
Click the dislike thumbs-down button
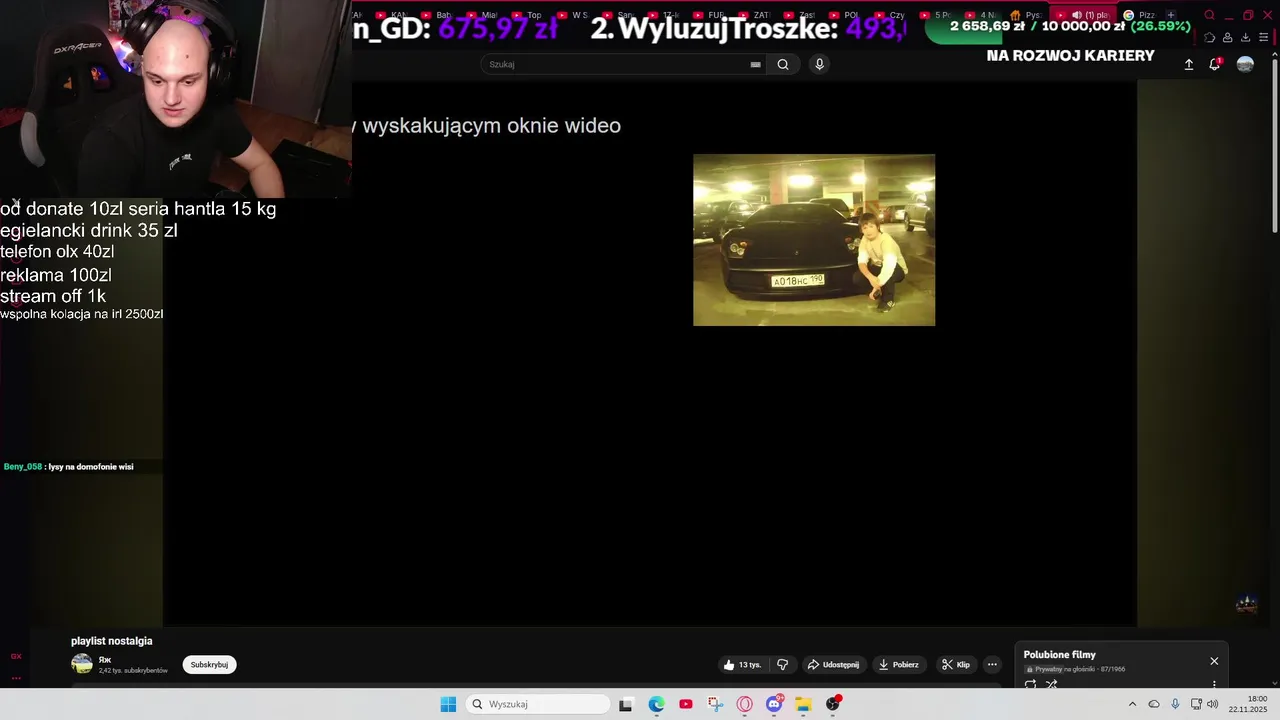(783, 665)
